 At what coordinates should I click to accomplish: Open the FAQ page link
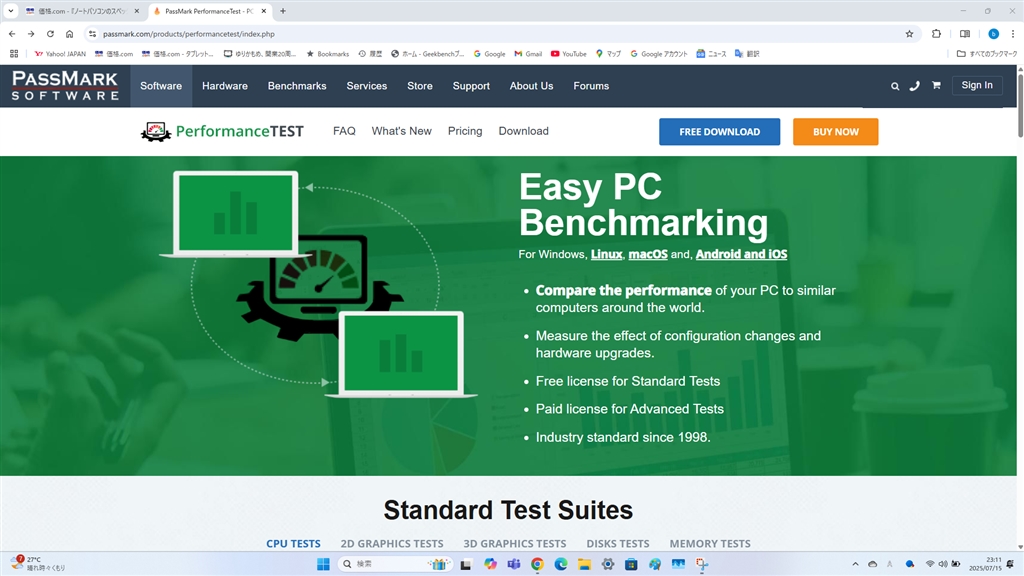344,131
